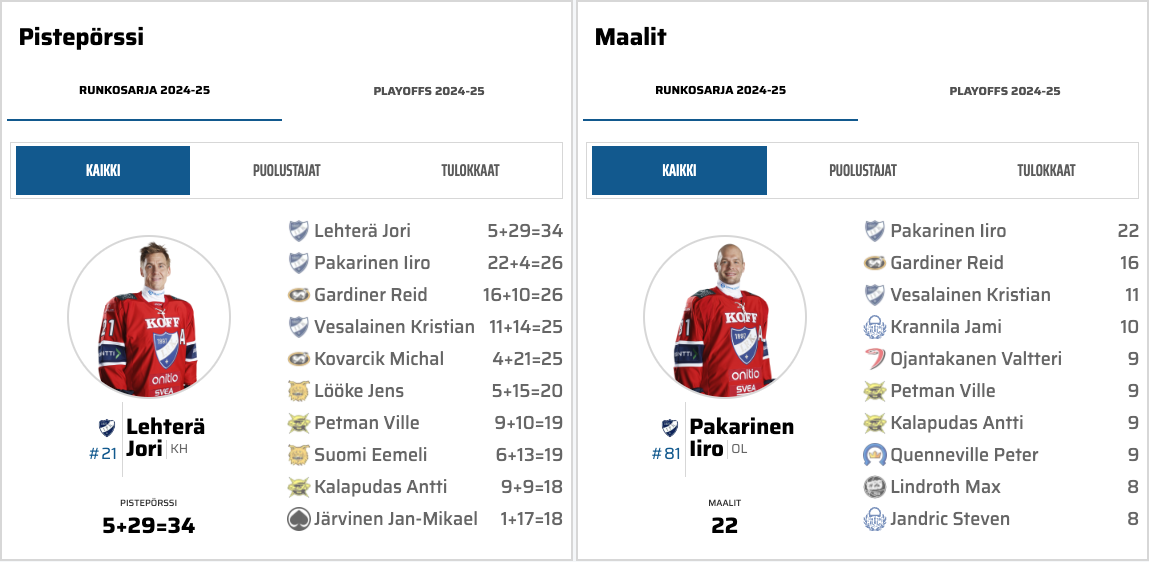Click team logo next to Kovarcik Michal
The image size is (1149, 562).
[x=299, y=359]
